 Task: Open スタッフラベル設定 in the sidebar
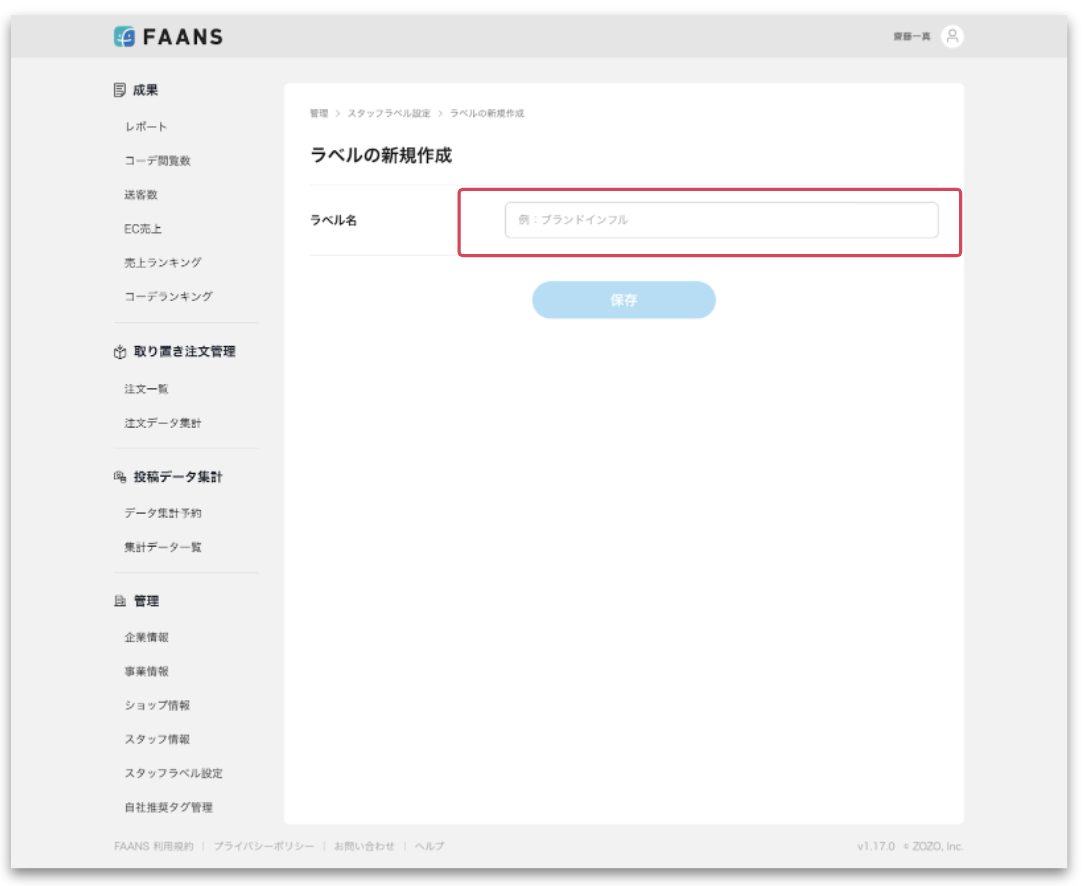[x=173, y=773]
